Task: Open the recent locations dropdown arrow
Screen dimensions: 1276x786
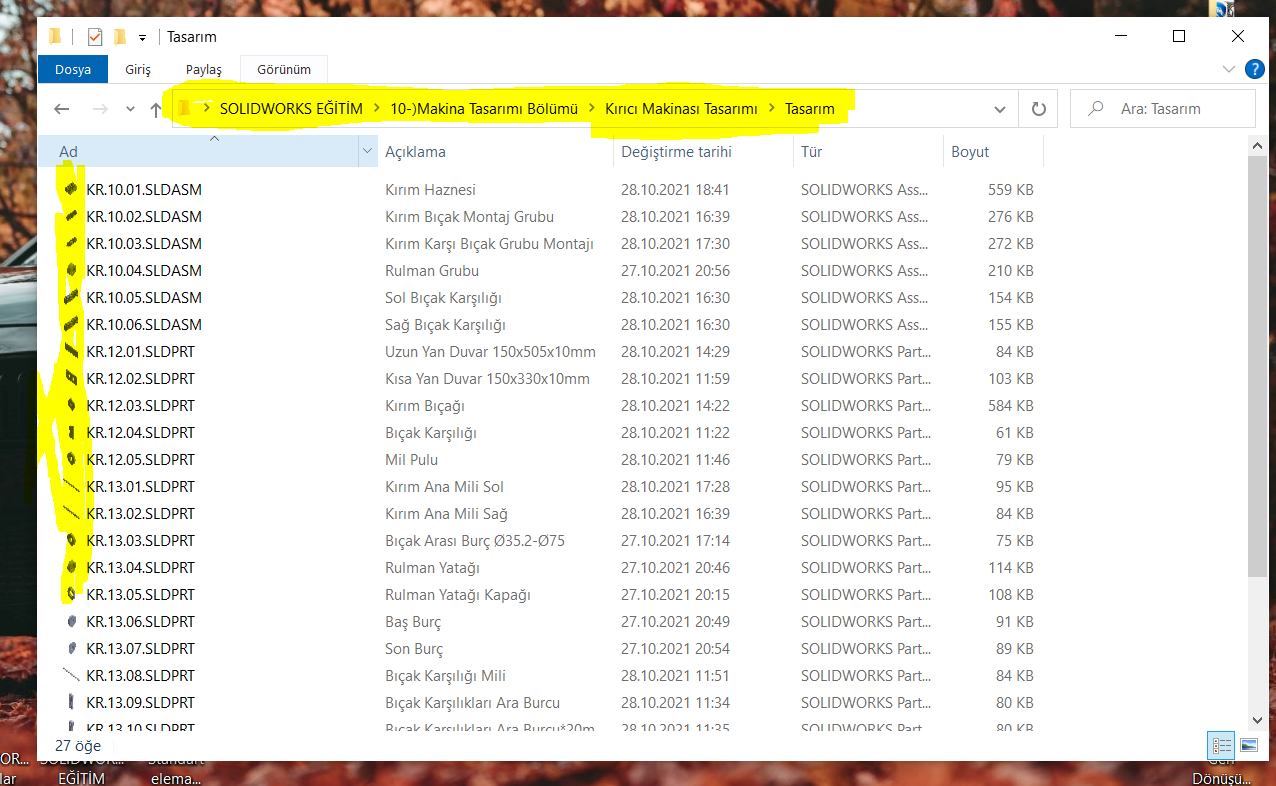Action: 131,109
